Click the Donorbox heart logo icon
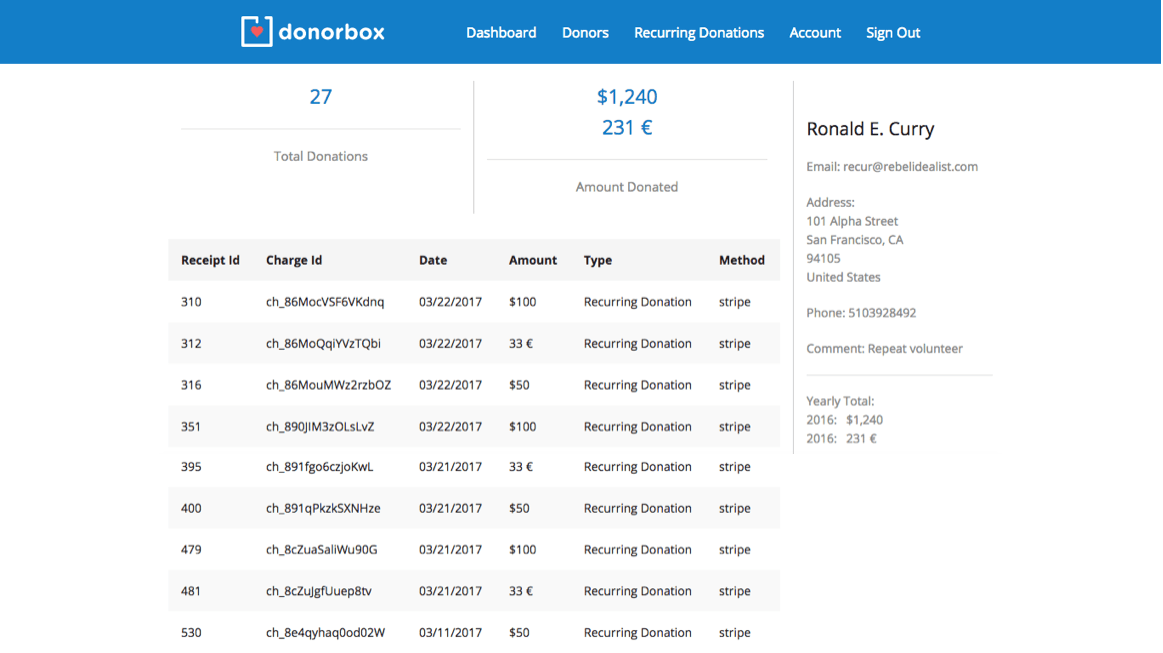Screen dimensions: 1163x653 256,32
